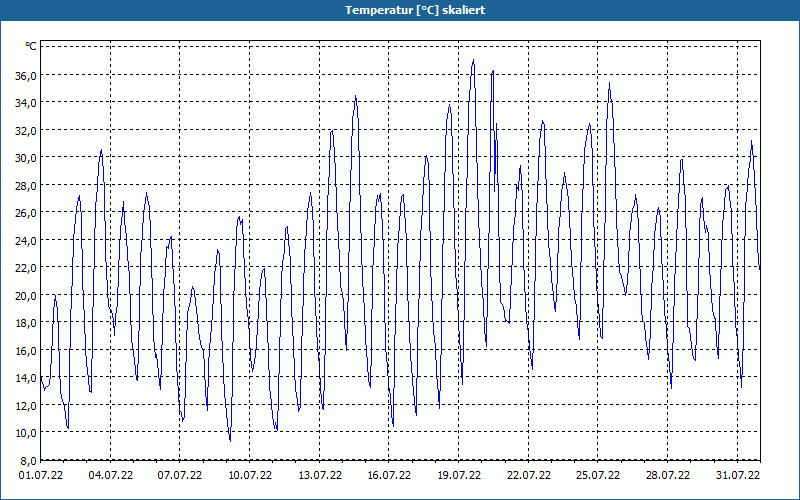Image resolution: width=800 pixels, height=500 pixels.
Task: Select the 07.07.22 x-axis label
Action: pos(180,475)
